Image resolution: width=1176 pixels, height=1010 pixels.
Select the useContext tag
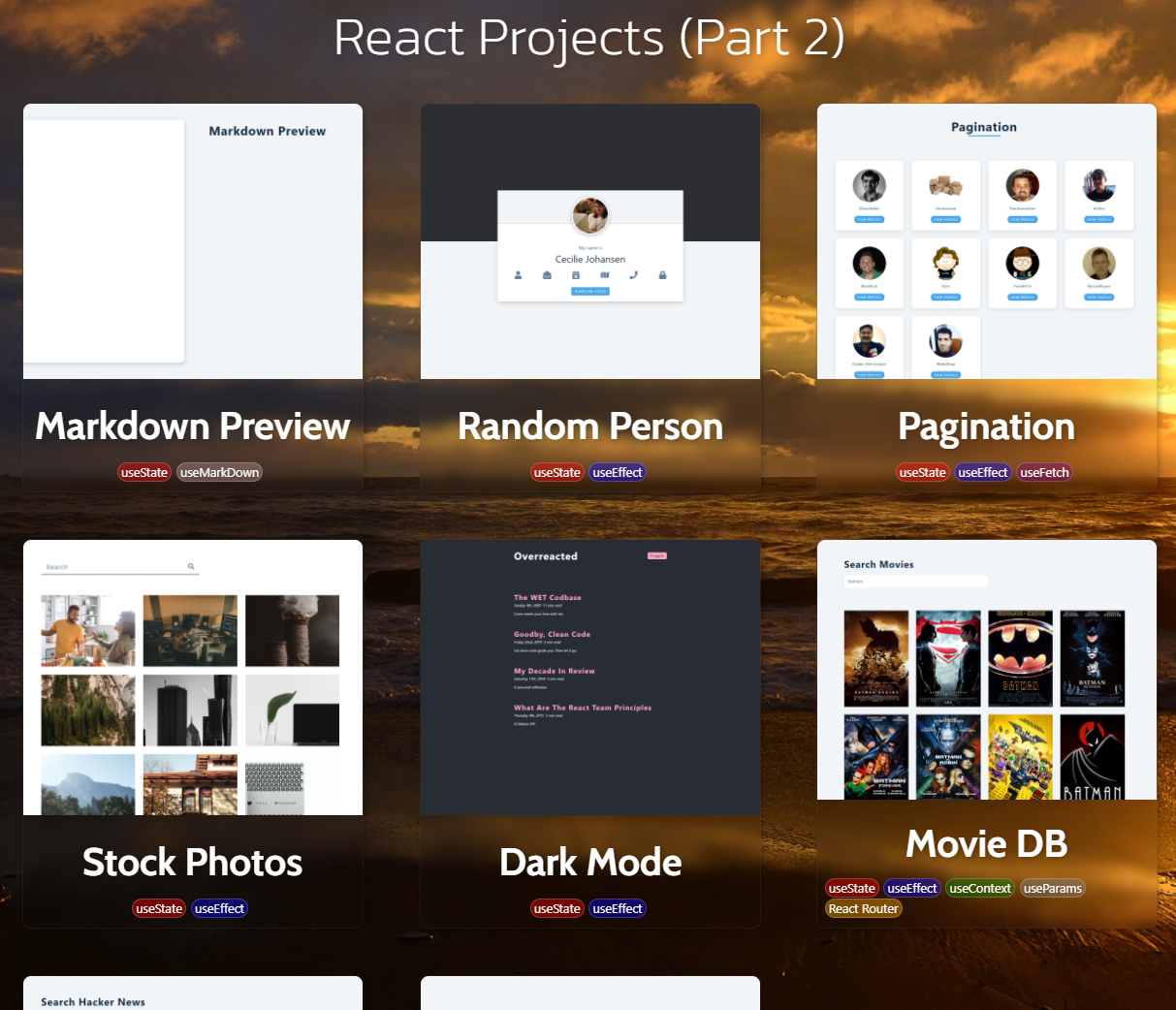(980, 889)
